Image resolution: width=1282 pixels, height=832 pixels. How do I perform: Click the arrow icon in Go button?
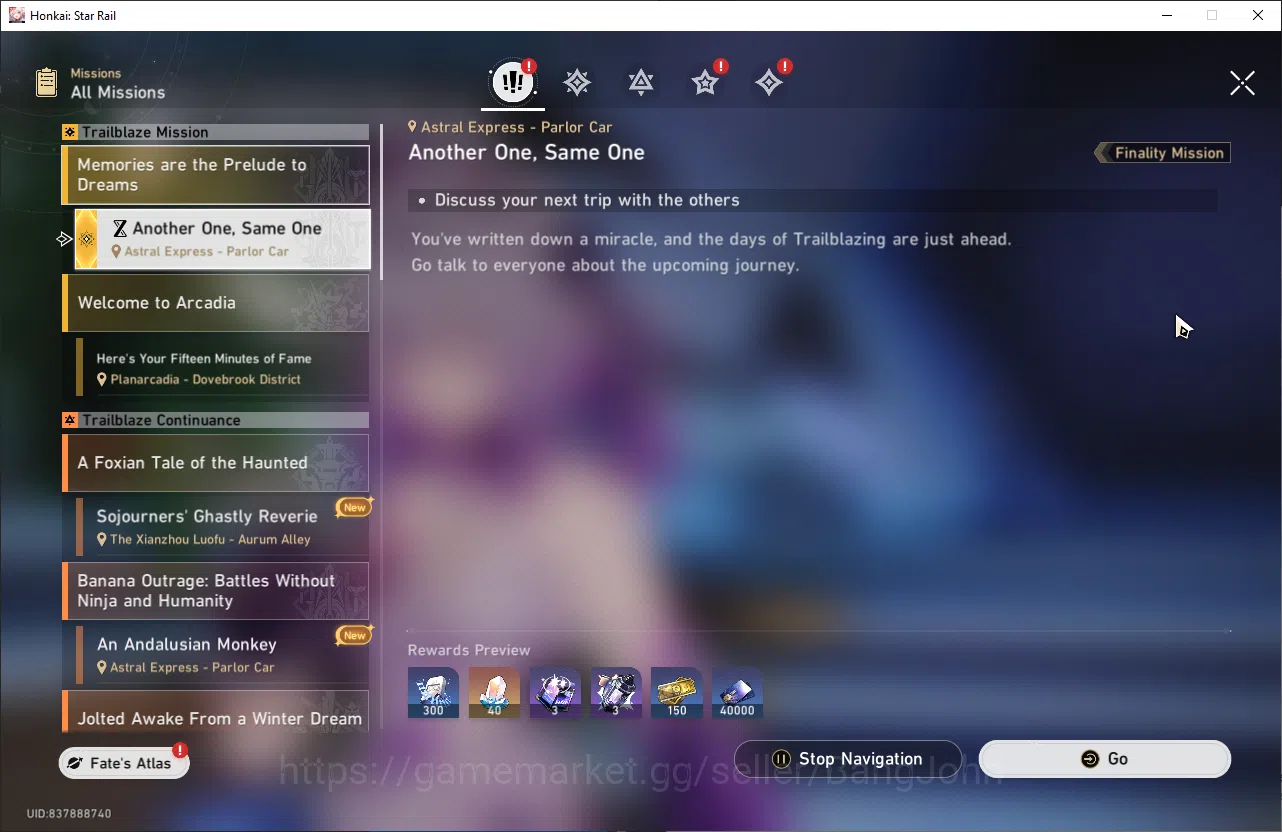click(x=1090, y=759)
